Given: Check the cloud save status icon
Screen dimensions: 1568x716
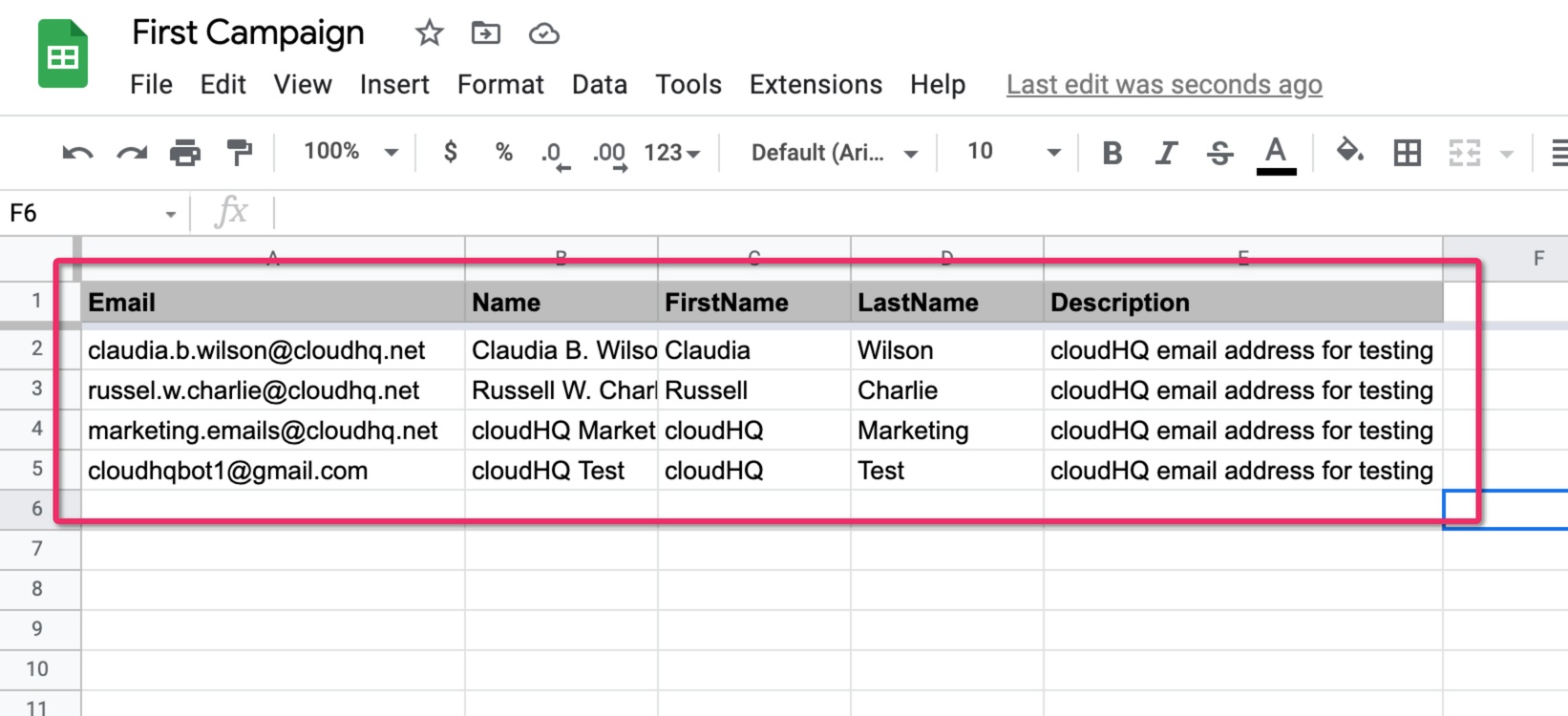Looking at the screenshot, I should (x=543, y=34).
